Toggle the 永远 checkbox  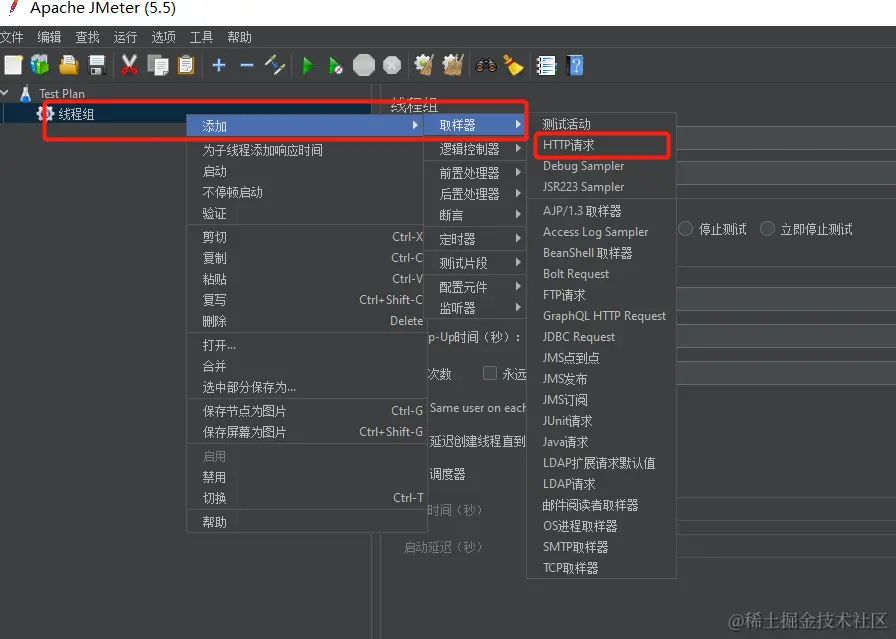pyautogui.click(x=490, y=373)
